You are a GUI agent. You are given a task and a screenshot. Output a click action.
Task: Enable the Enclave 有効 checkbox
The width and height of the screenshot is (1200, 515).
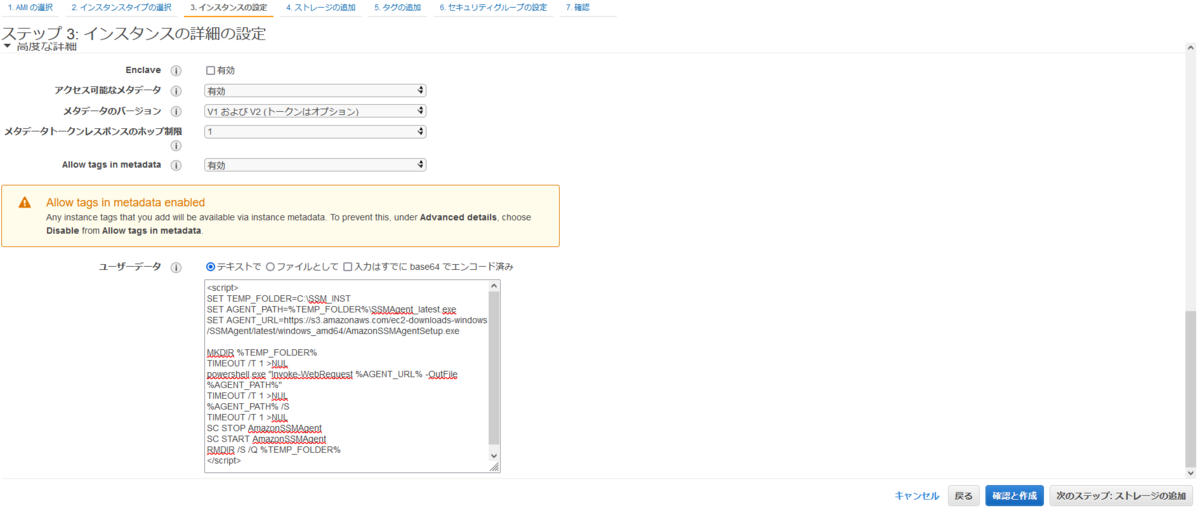click(210, 71)
